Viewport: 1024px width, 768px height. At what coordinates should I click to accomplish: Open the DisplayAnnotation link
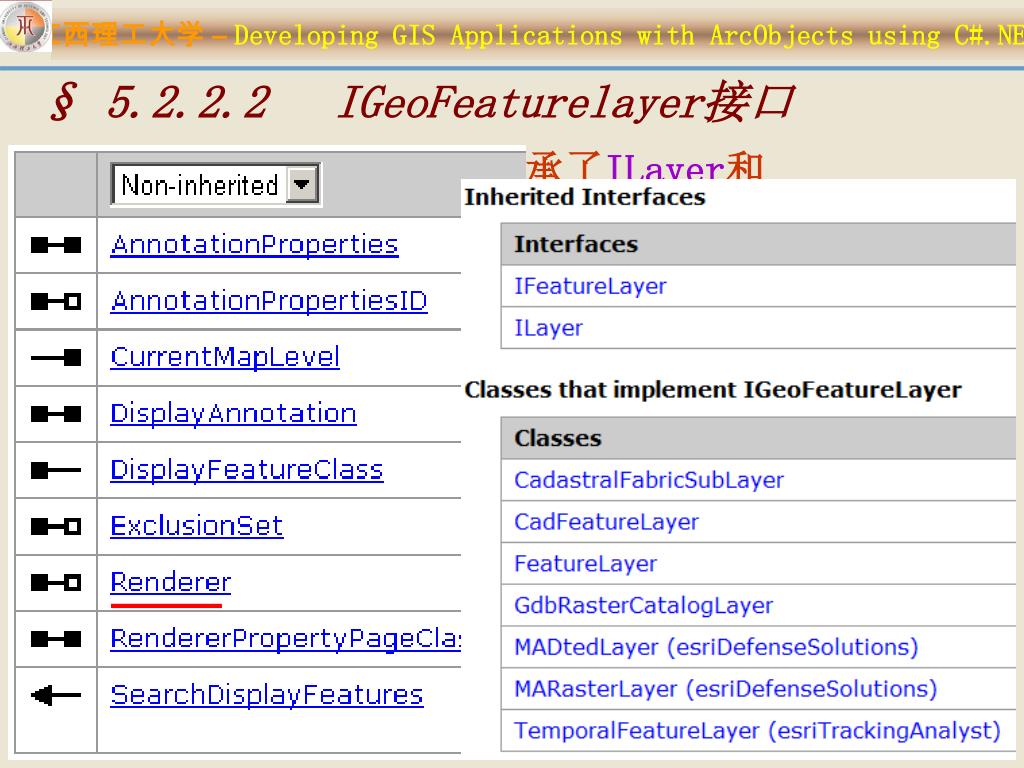(x=233, y=413)
